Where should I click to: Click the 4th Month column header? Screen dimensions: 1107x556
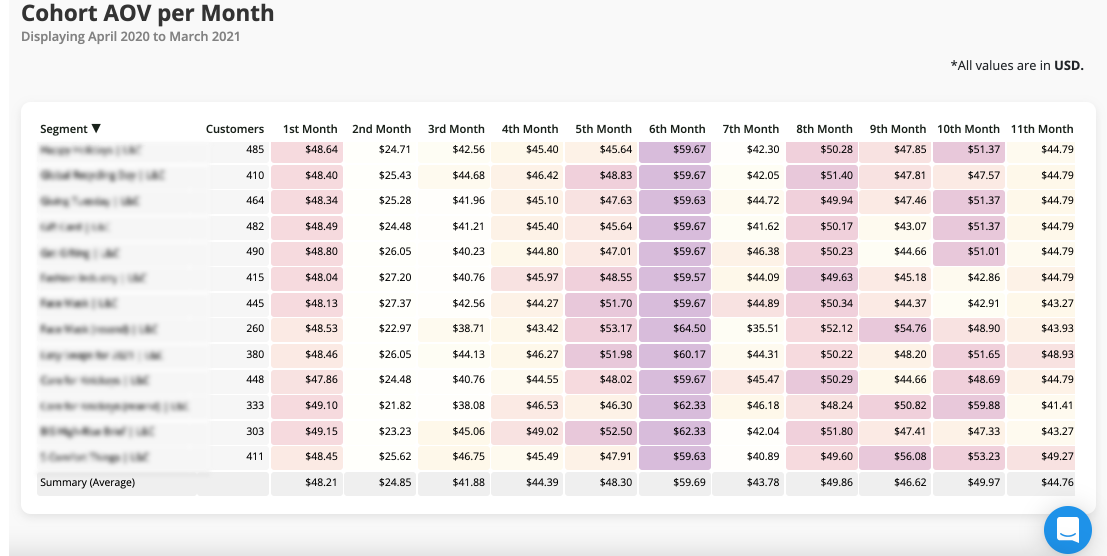point(529,129)
